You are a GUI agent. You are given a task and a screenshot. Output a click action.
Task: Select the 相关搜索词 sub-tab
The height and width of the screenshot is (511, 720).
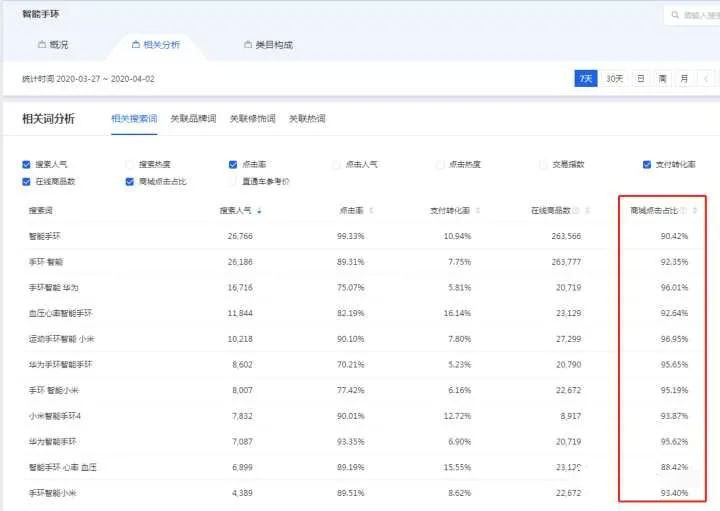(134, 118)
